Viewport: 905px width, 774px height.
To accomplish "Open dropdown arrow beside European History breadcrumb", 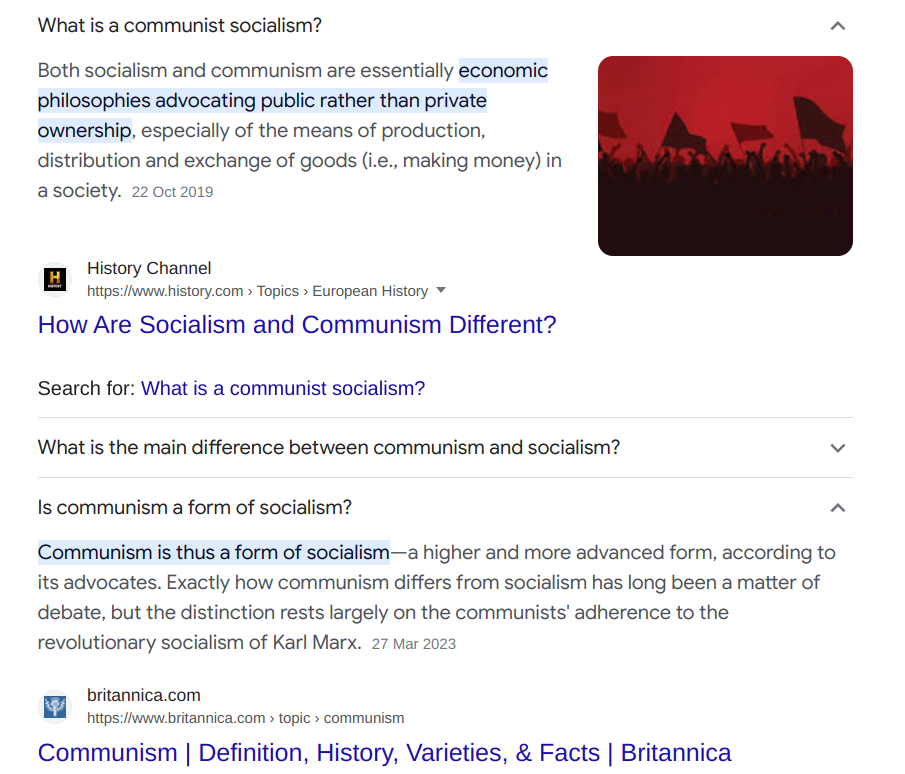I will 441,290.
